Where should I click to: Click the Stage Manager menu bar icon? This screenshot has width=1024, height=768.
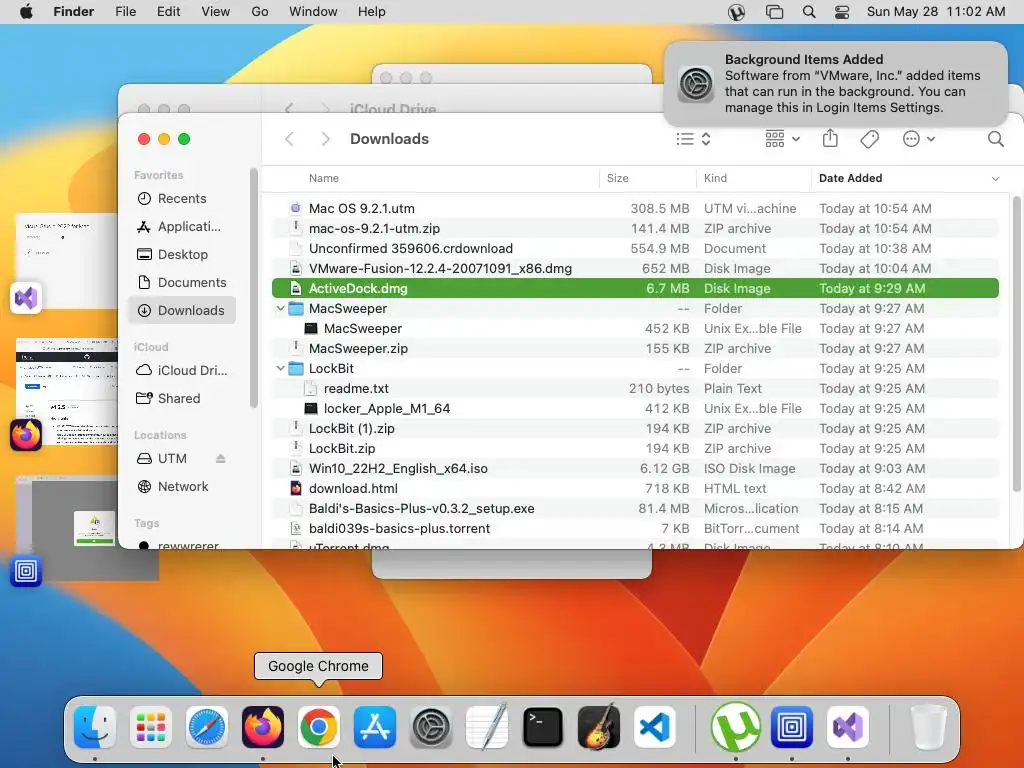point(774,12)
